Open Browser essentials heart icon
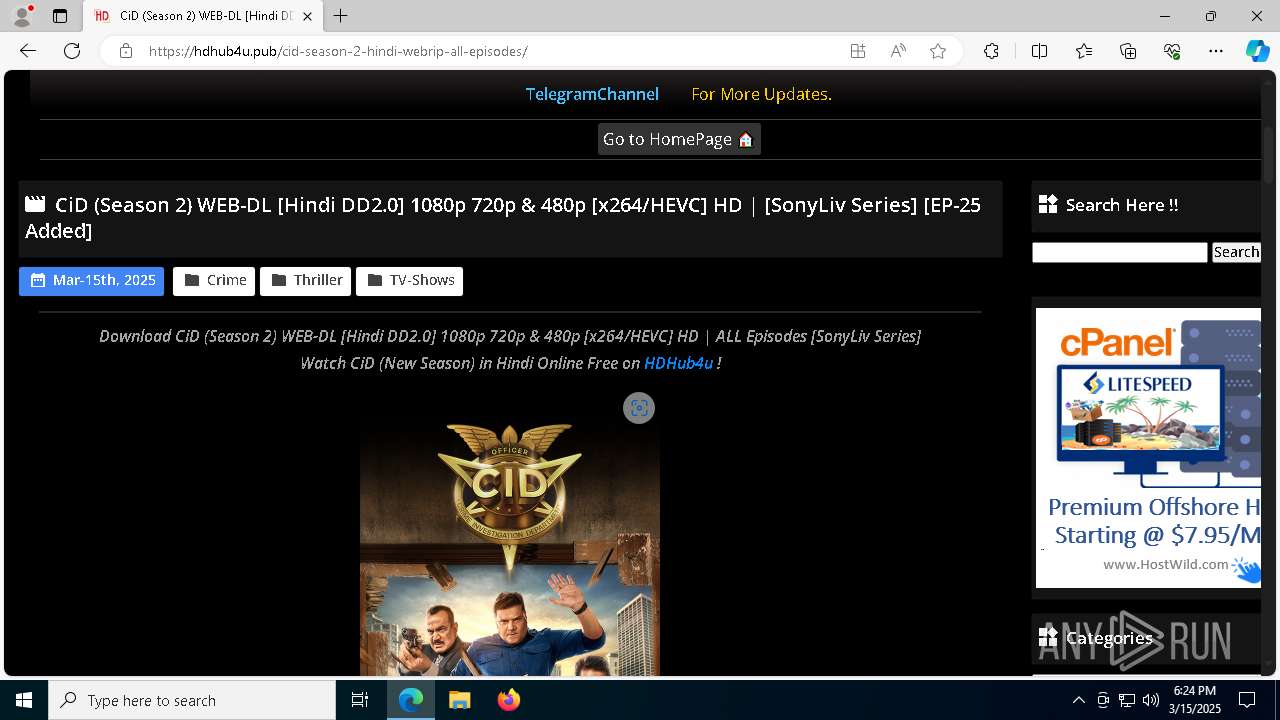1280x720 pixels. pos(1172,51)
